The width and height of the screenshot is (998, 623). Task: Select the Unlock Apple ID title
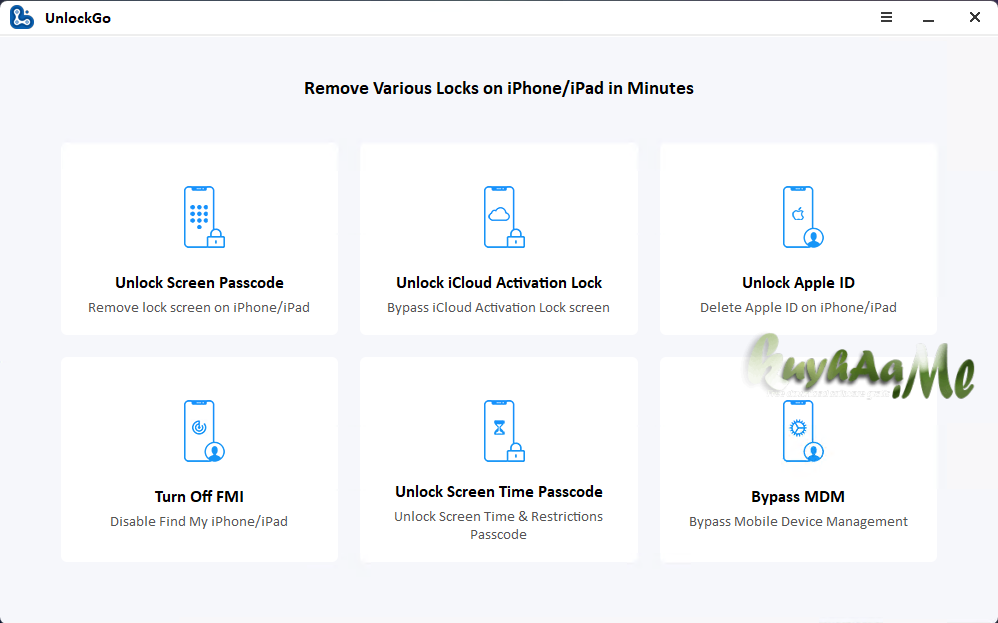tap(798, 283)
